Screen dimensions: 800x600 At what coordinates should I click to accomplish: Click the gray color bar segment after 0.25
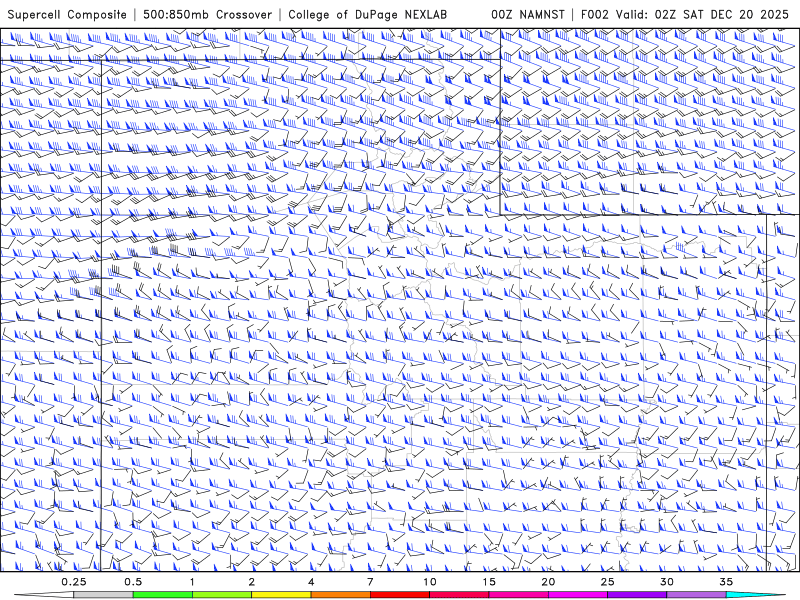104,595
